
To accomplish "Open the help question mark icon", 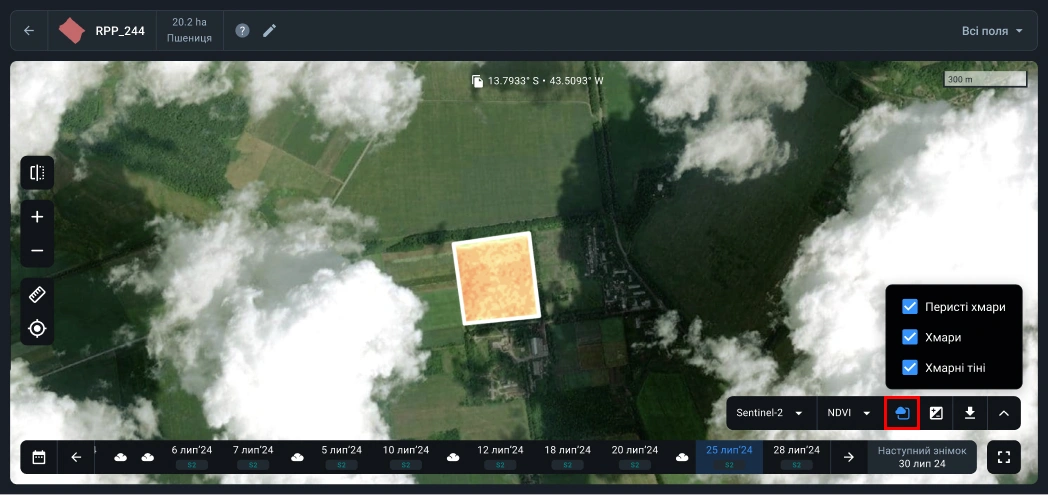I will pyautogui.click(x=242, y=31).
